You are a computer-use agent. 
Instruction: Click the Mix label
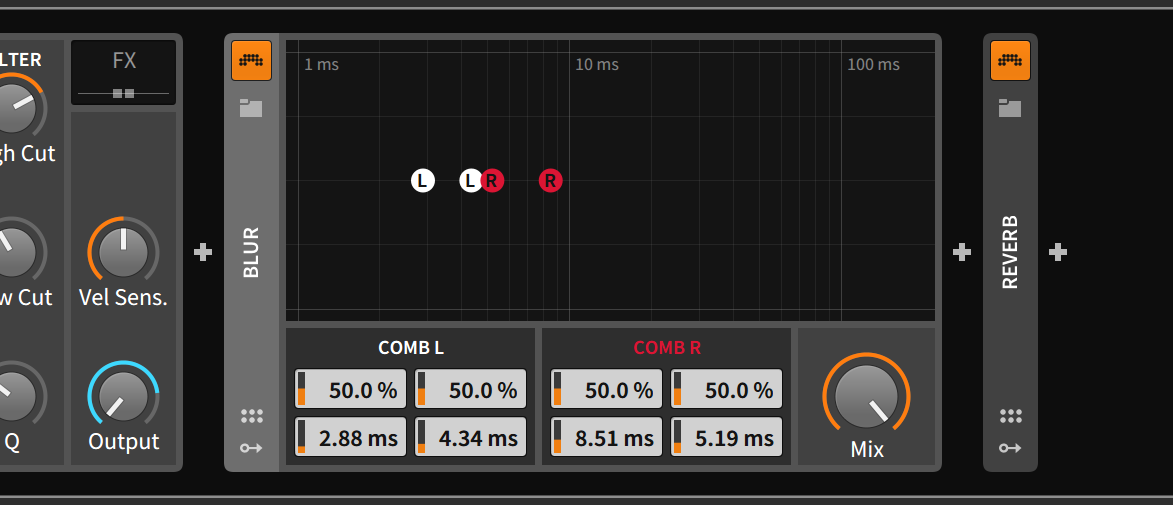(x=866, y=450)
